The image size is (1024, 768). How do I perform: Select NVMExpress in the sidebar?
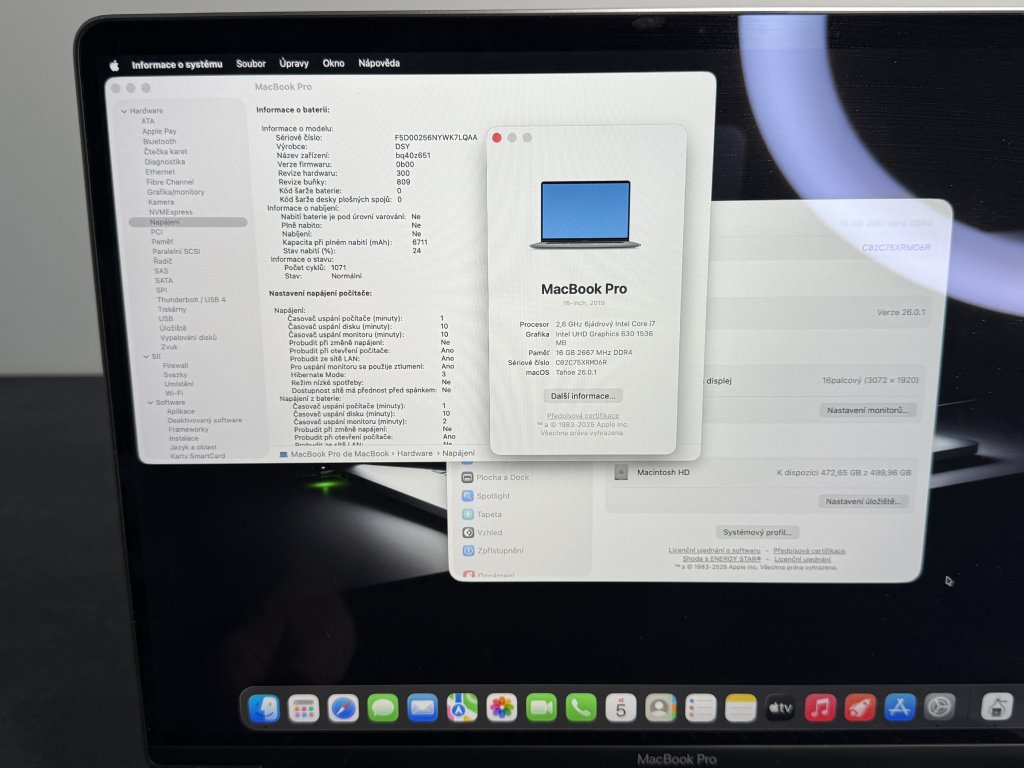[170, 212]
